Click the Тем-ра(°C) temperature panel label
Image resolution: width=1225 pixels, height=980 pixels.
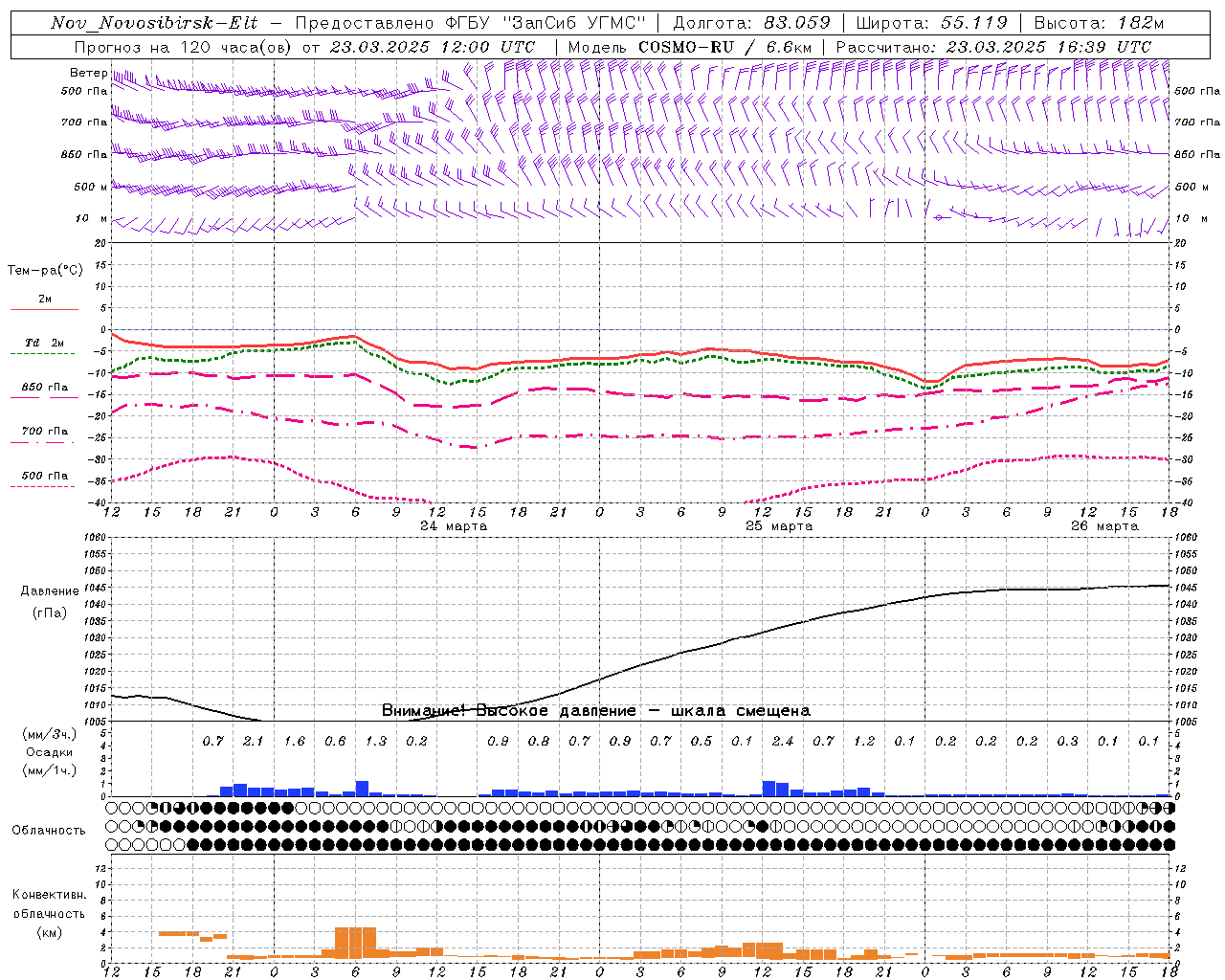[x=45, y=270]
